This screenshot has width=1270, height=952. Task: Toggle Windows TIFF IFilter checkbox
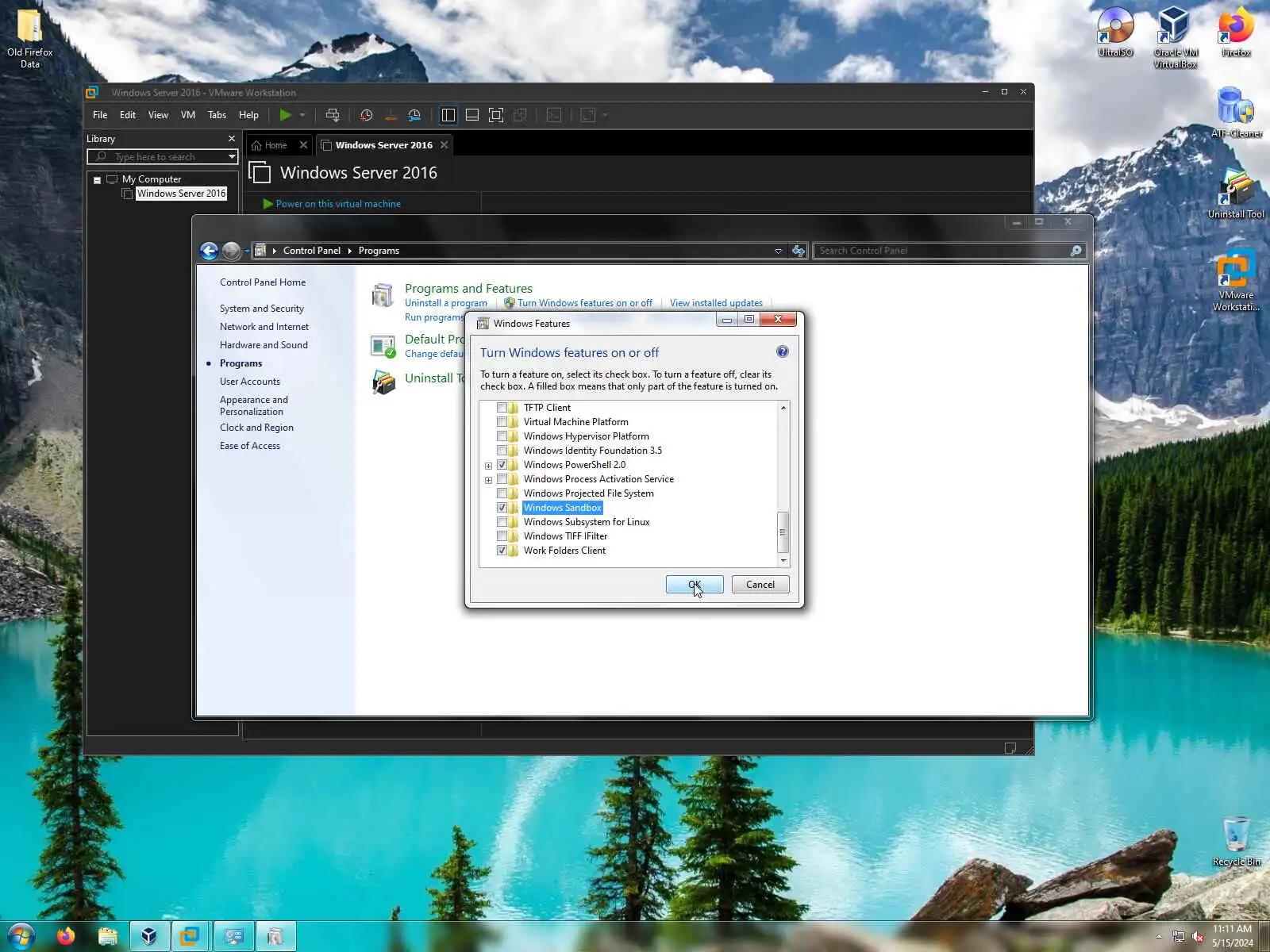[x=502, y=536]
